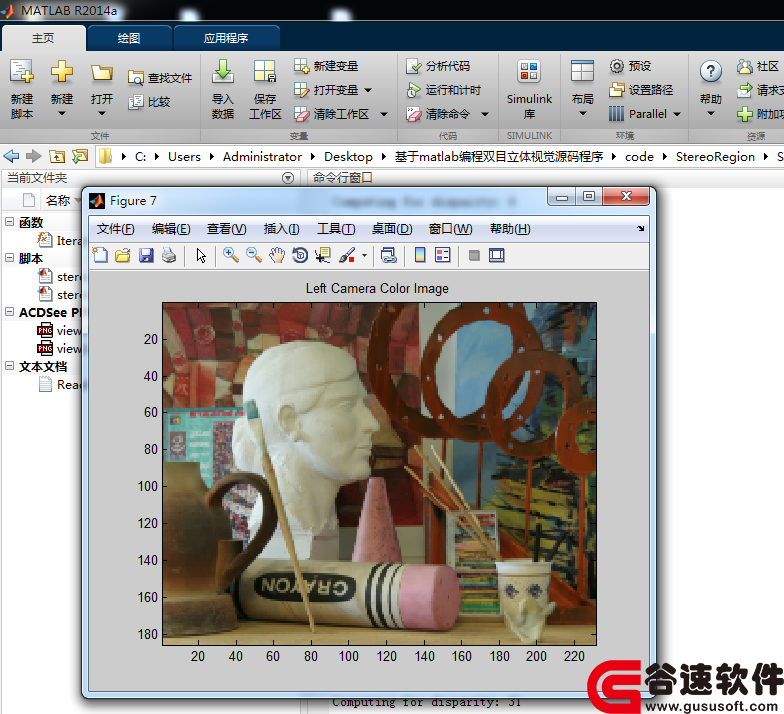The height and width of the screenshot is (714, 784).
Task: Open Figure 7 文件(F) menu
Action: tap(116, 229)
